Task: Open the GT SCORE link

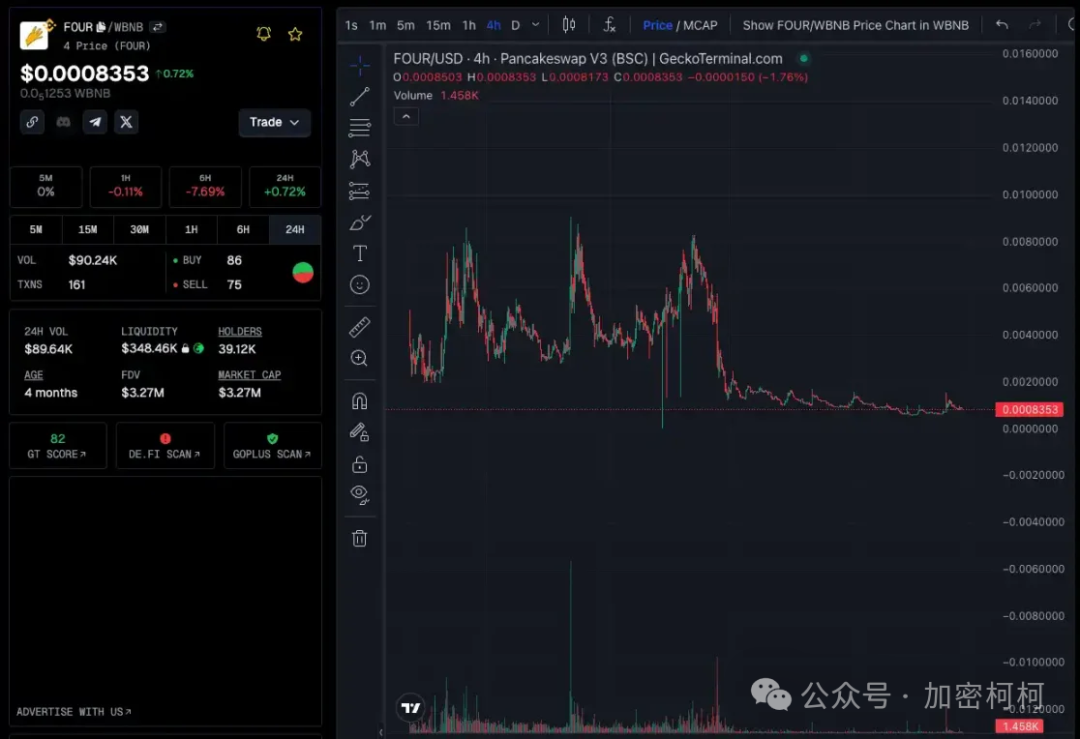Action: click(58, 446)
